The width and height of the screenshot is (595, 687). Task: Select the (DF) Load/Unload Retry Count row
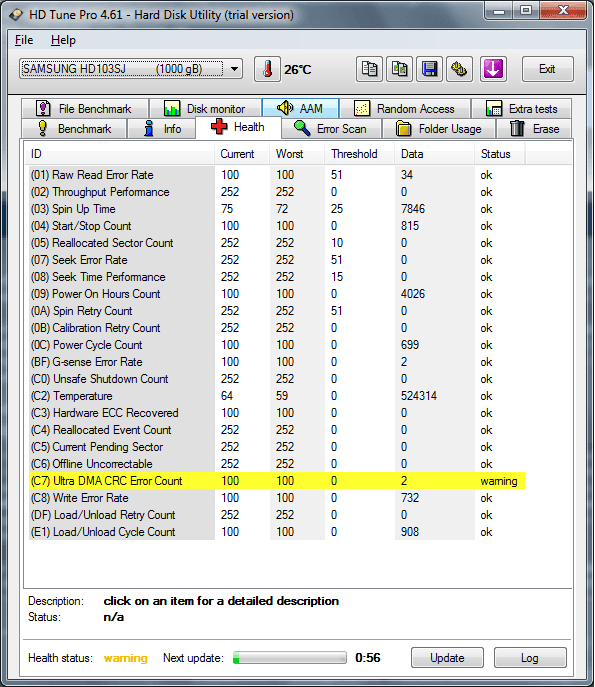[x=277, y=515]
